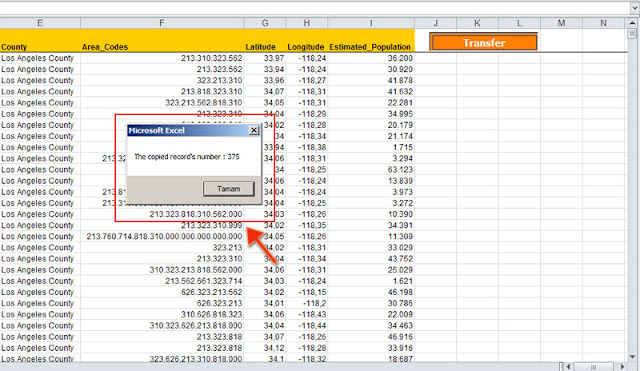640x371 pixels.
Task: Select longitude cell -118,44
Action: (x=307, y=326)
